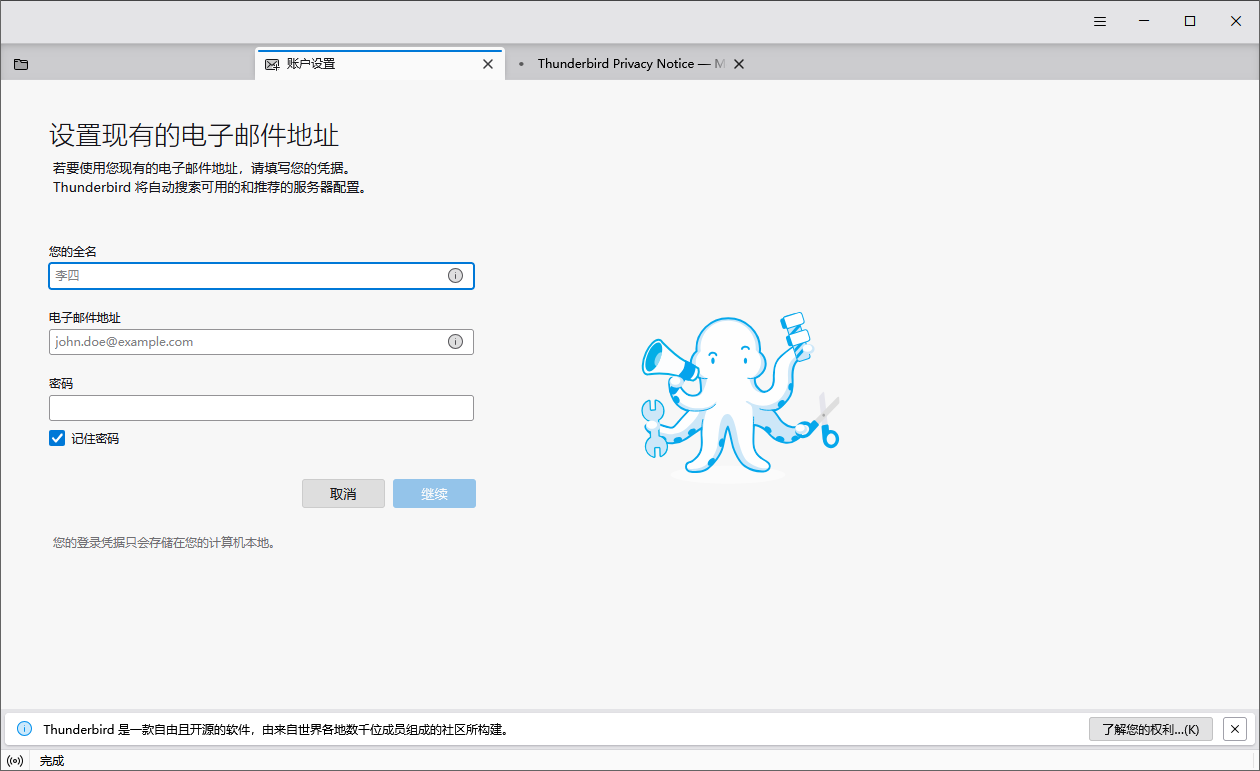Open the folder icon in tab bar
1260x771 pixels.
[x=21, y=64]
